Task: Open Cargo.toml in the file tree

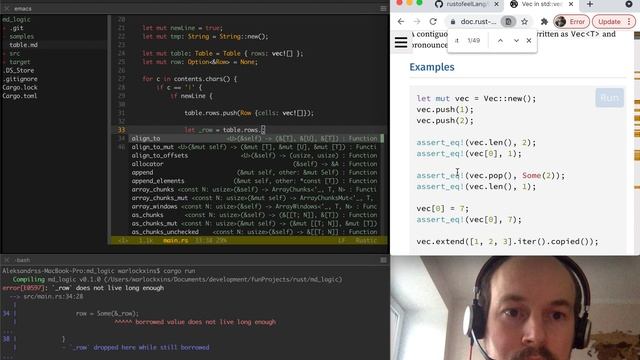Action: [20, 96]
